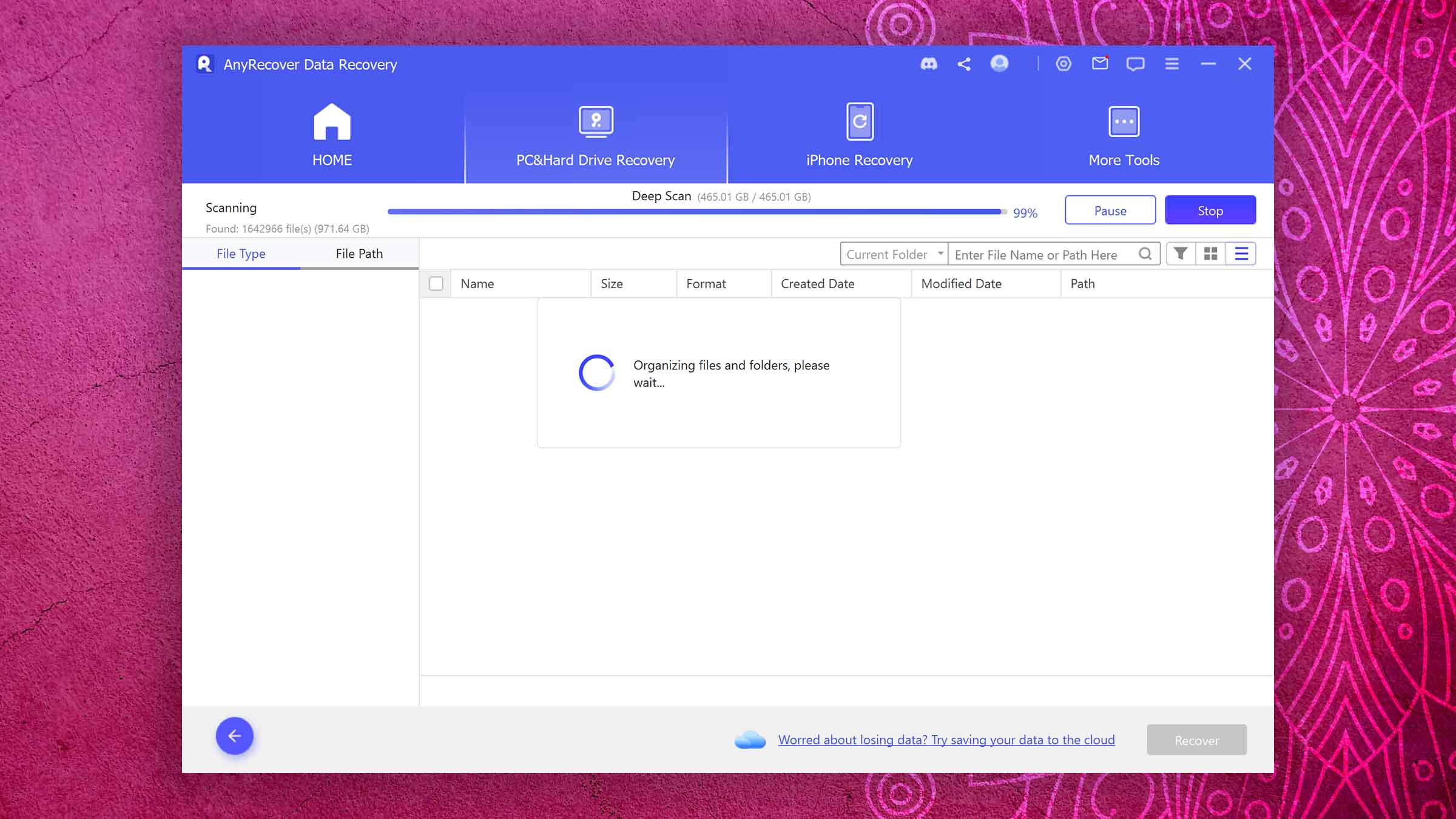Select the File Type tab
Screen dimensions: 1456x819
click(x=241, y=254)
